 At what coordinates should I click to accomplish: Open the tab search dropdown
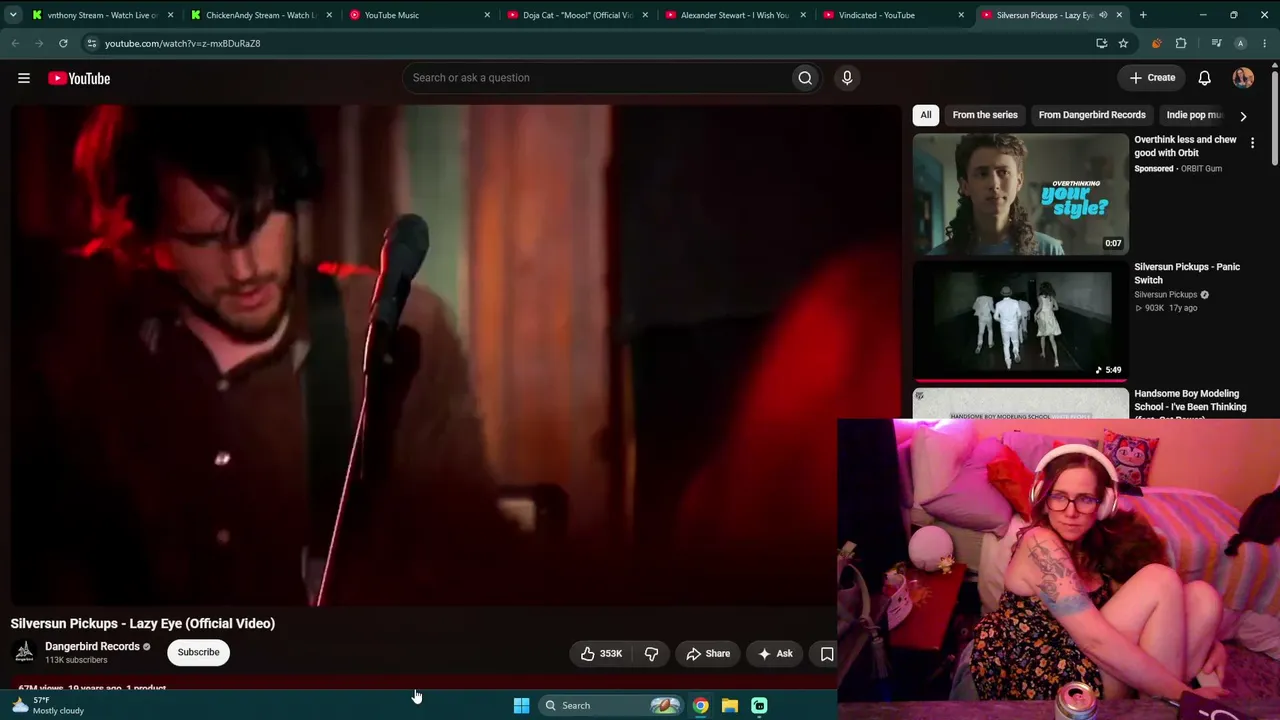[x=13, y=15]
